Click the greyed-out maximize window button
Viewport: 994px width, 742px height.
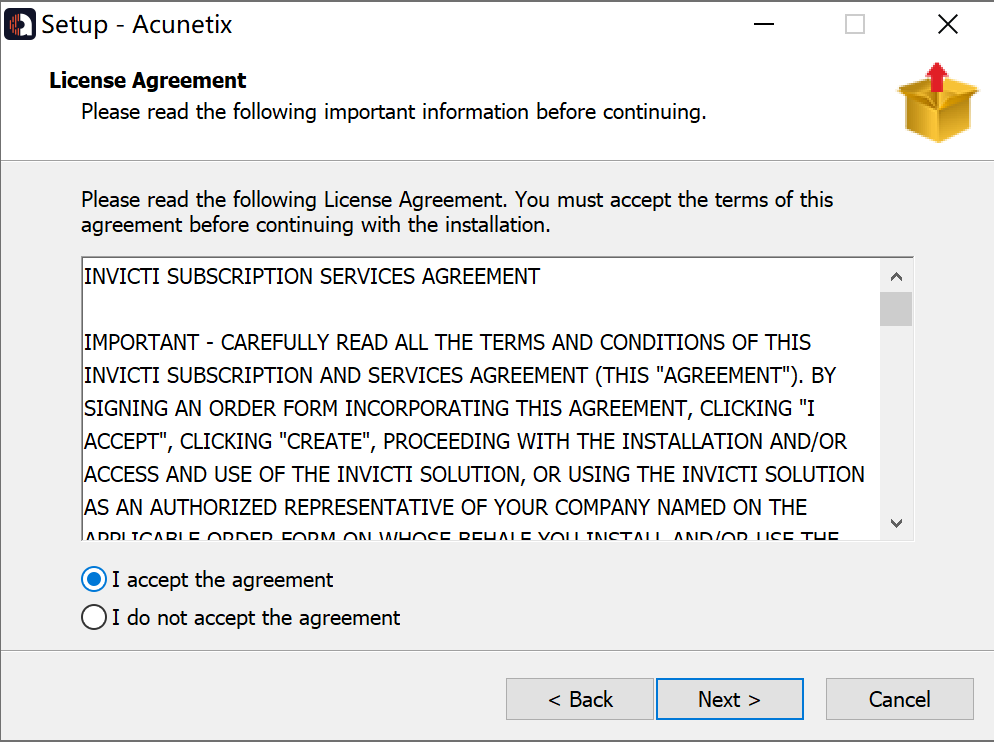pos(855,24)
